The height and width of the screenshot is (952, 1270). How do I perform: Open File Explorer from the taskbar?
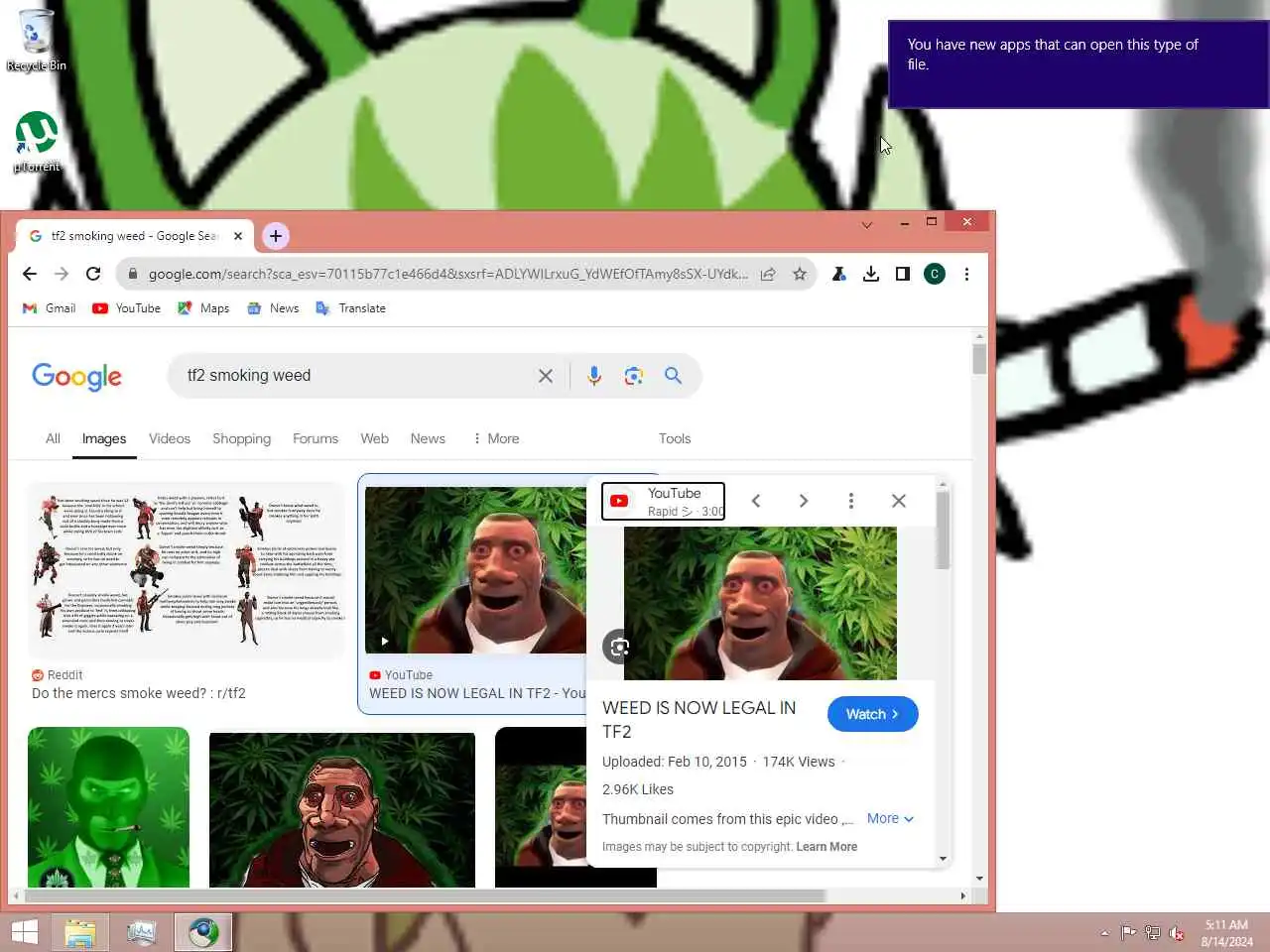(x=80, y=932)
